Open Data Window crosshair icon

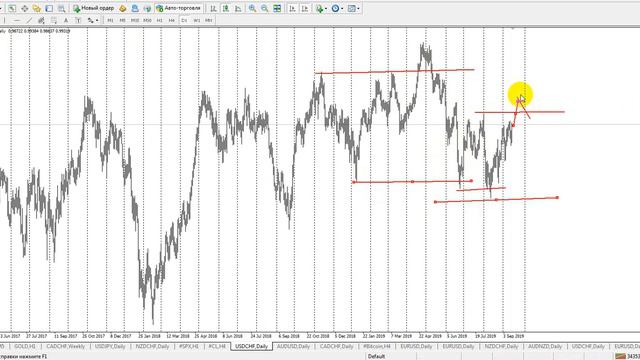click(24, 8)
